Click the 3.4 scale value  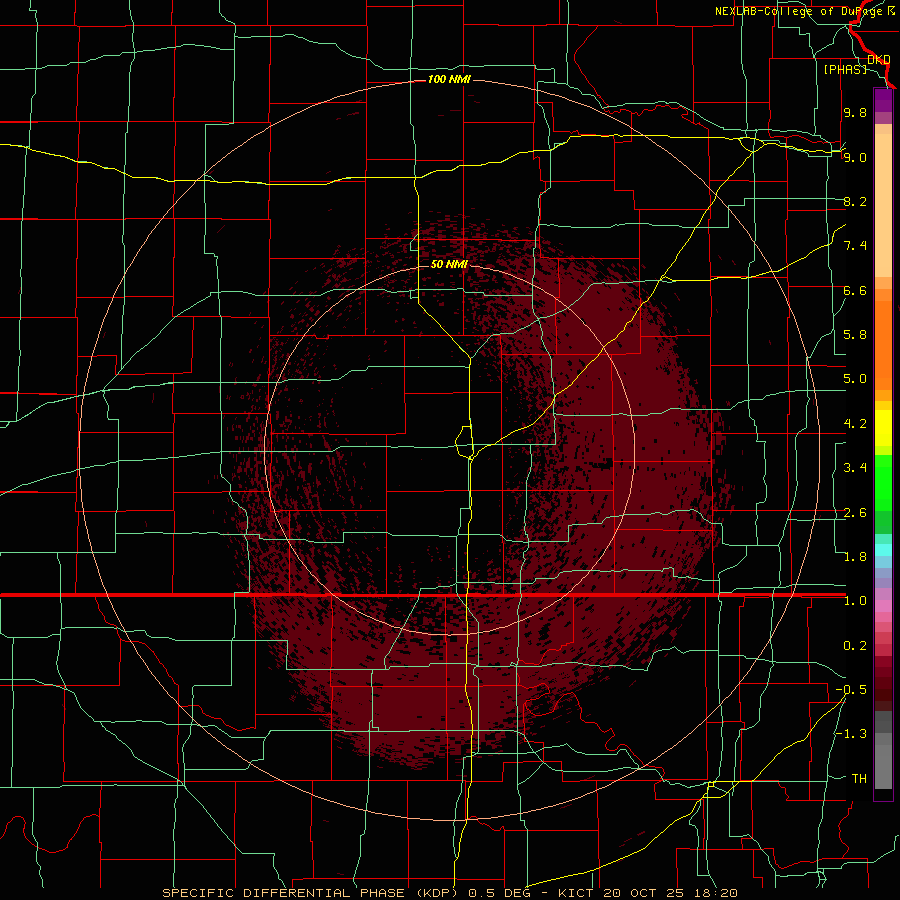pyautogui.click(x=855, y=468)
